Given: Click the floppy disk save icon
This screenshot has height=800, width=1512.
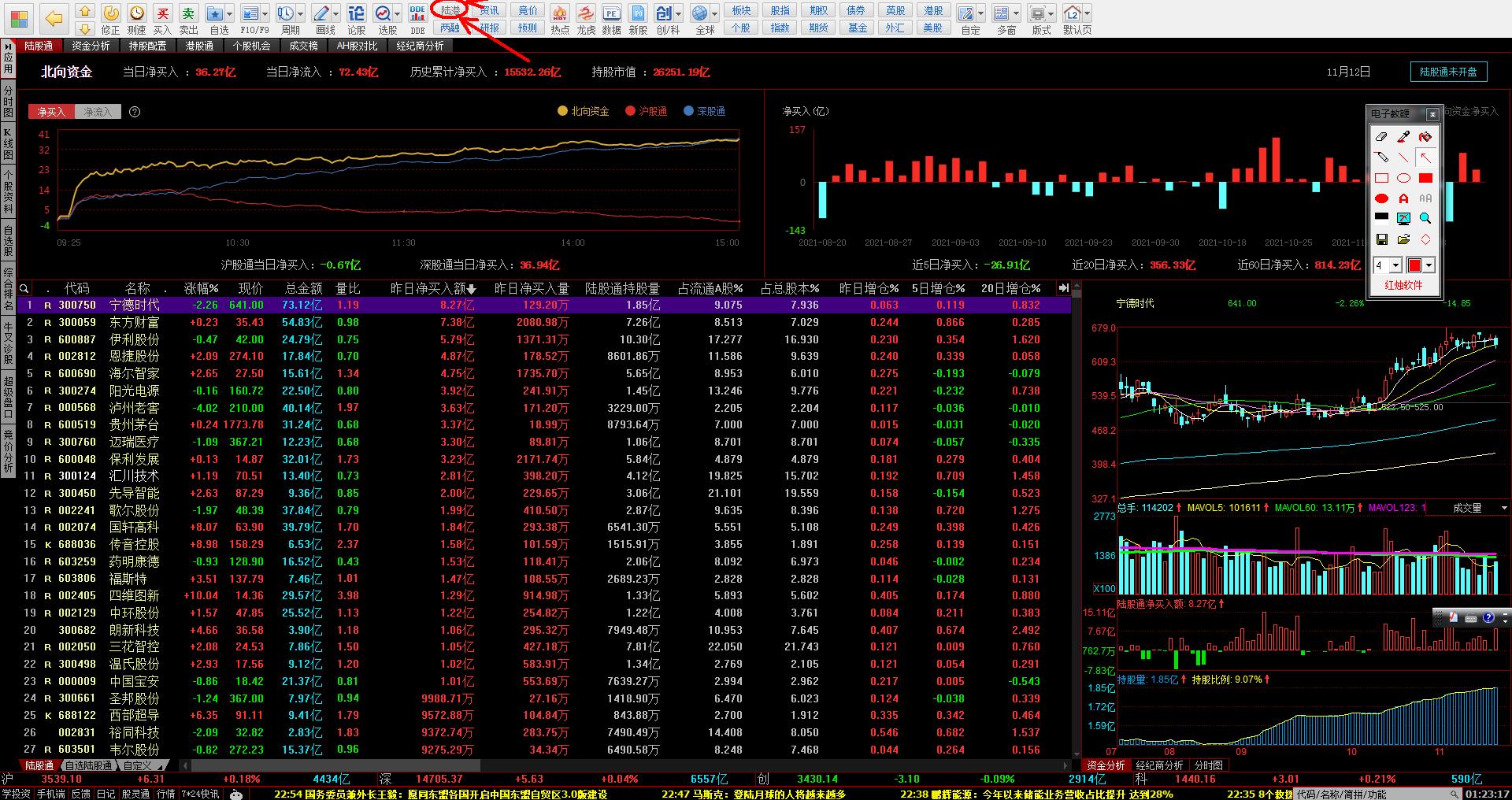Looking at the screenshot, I should [x=1381, y=239].
